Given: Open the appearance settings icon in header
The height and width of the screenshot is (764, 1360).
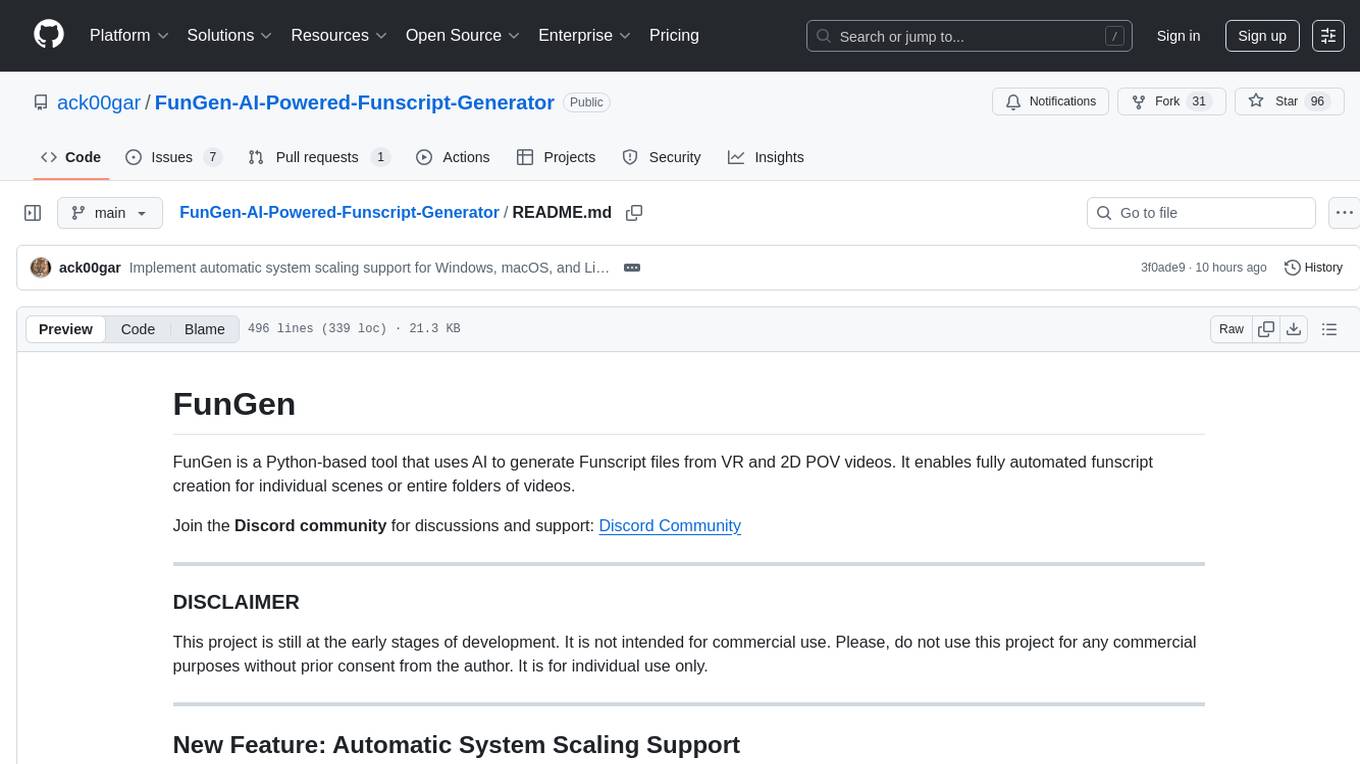Looking at the screenshot, I should [x=1328, y=36].
